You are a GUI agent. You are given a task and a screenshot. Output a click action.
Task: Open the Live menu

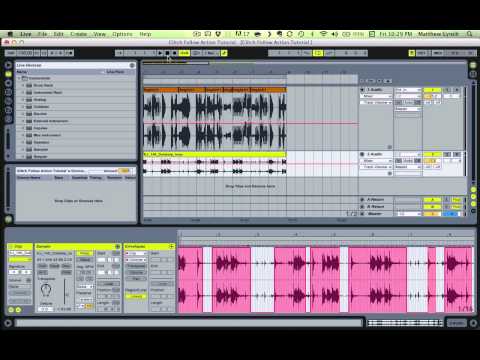coord(26,34)
